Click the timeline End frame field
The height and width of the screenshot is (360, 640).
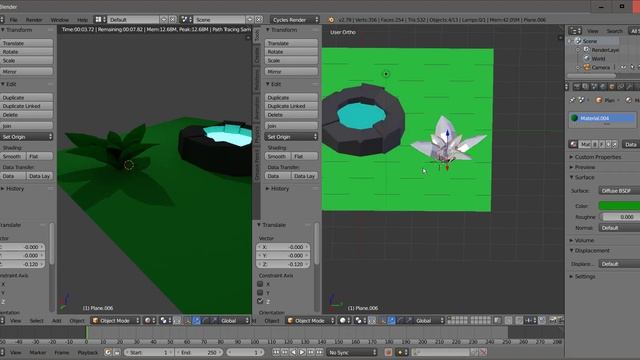pyautogui.click(x=200, y=352)
